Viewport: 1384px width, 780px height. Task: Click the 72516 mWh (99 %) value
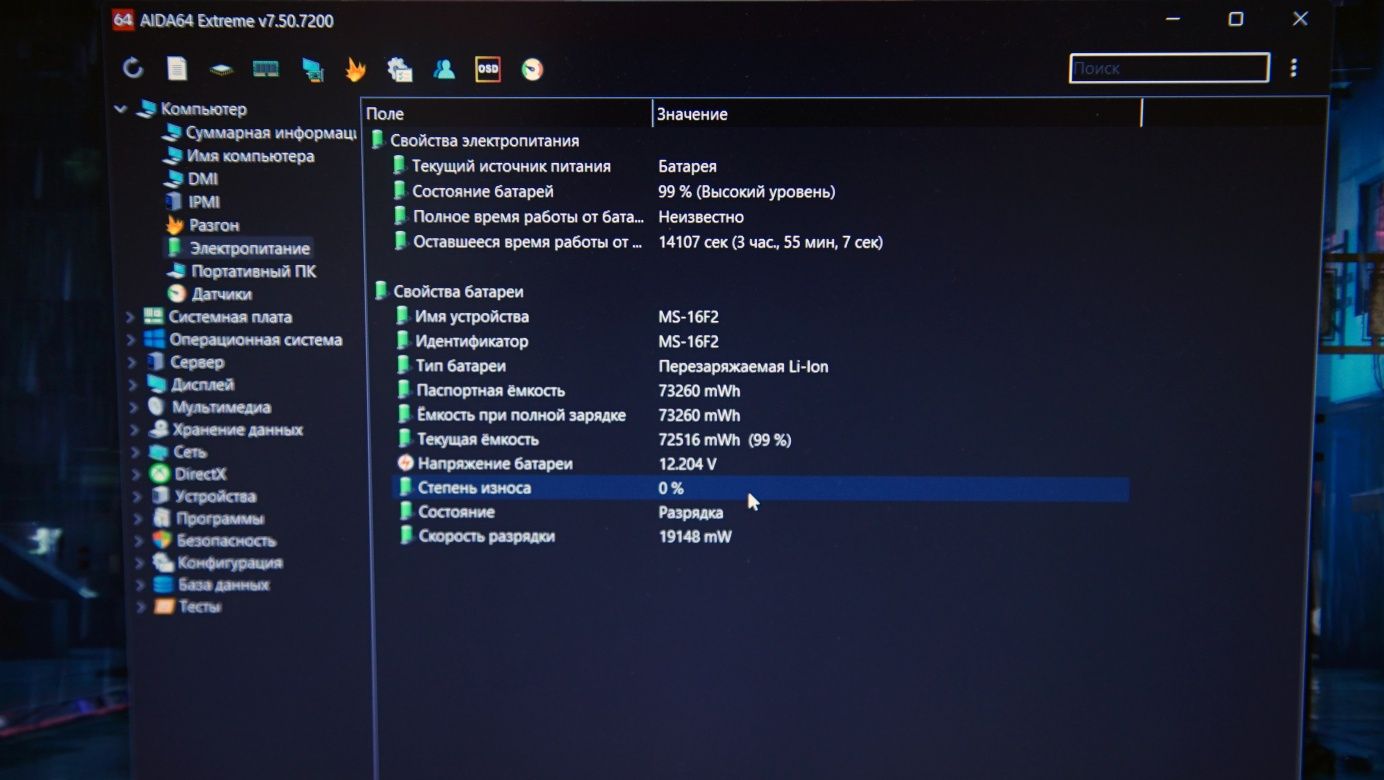coord(724,440)
